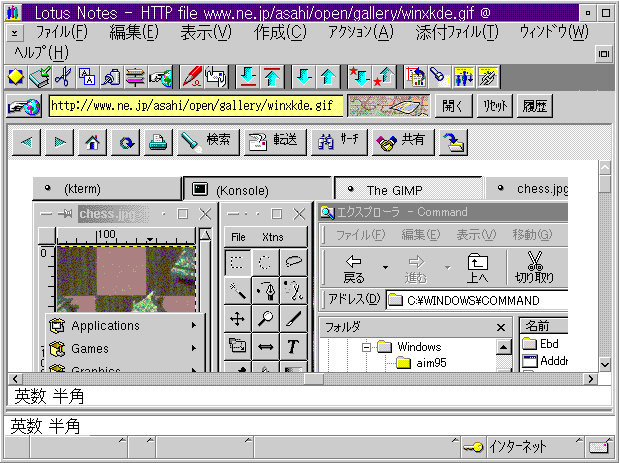
Task: Click the (Konsole) tab in the displayed image
Action: (257, 190)
